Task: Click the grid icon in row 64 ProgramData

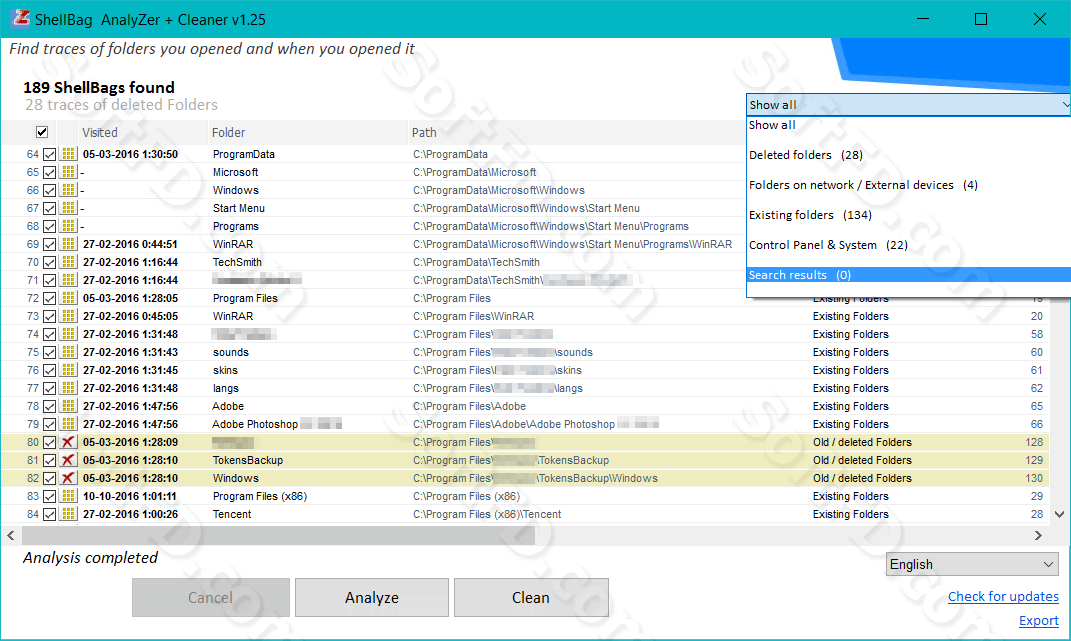Action: pos(68,154)
